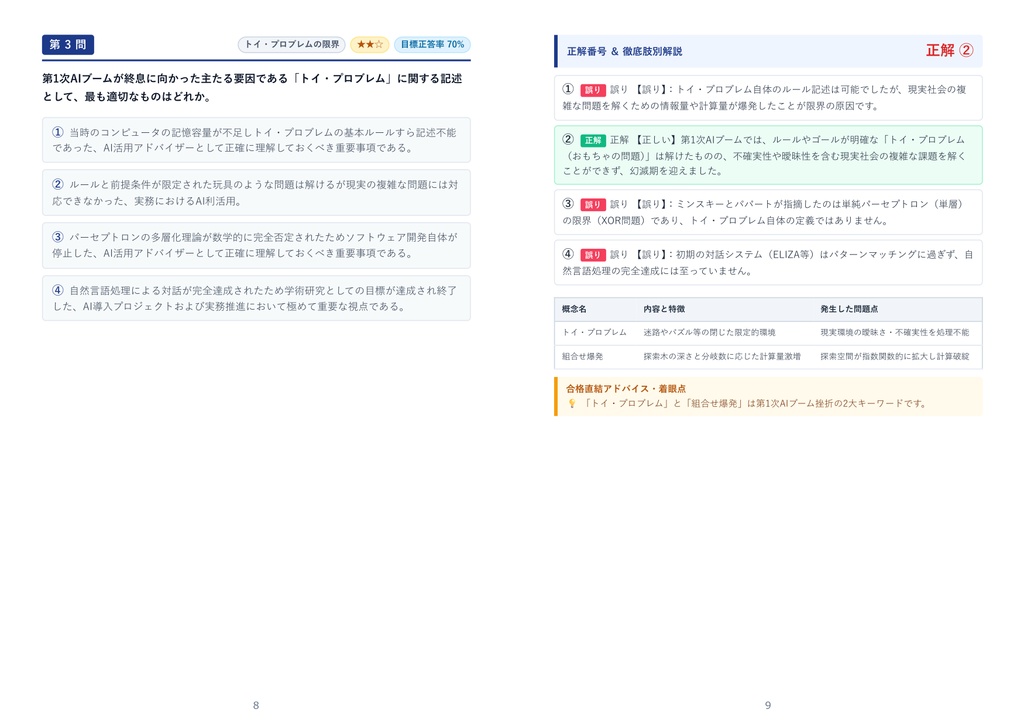Click page number 8
This screenshot has width=1024, height=727.
click(256, 705)
